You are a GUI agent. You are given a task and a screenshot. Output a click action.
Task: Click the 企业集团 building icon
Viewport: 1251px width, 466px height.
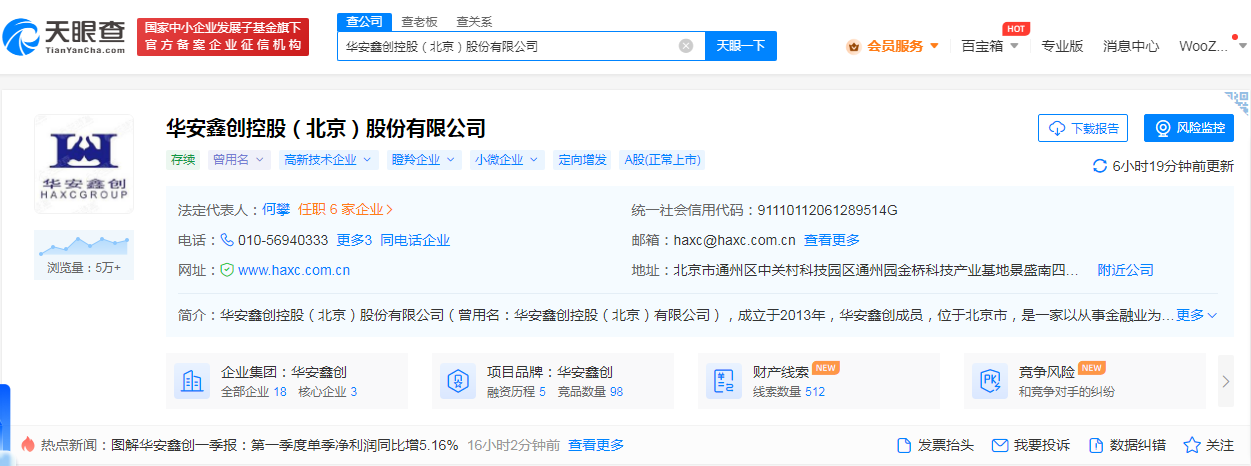[x=192, y=380]
